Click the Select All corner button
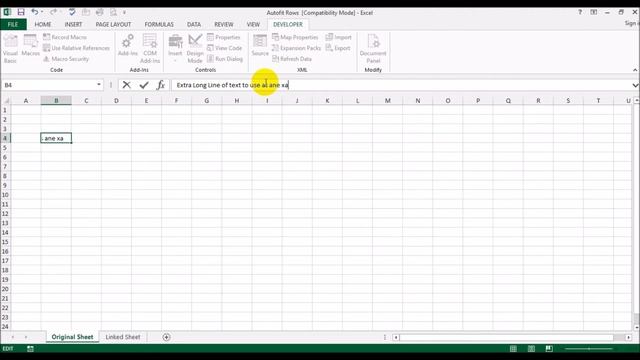 (5, 100)
